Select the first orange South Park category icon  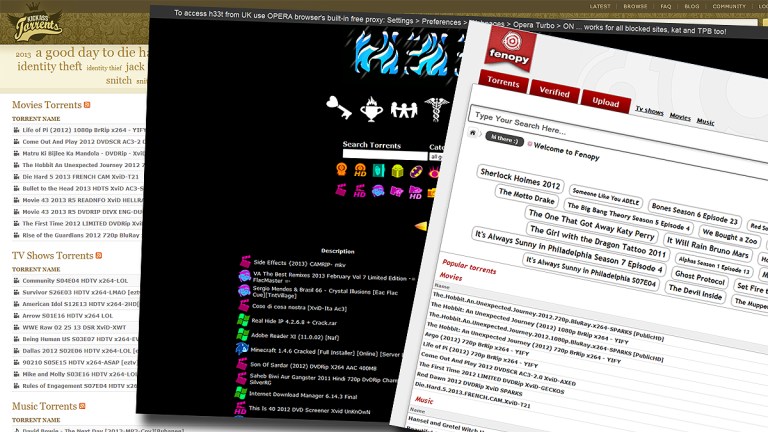[x=341, y=169]
